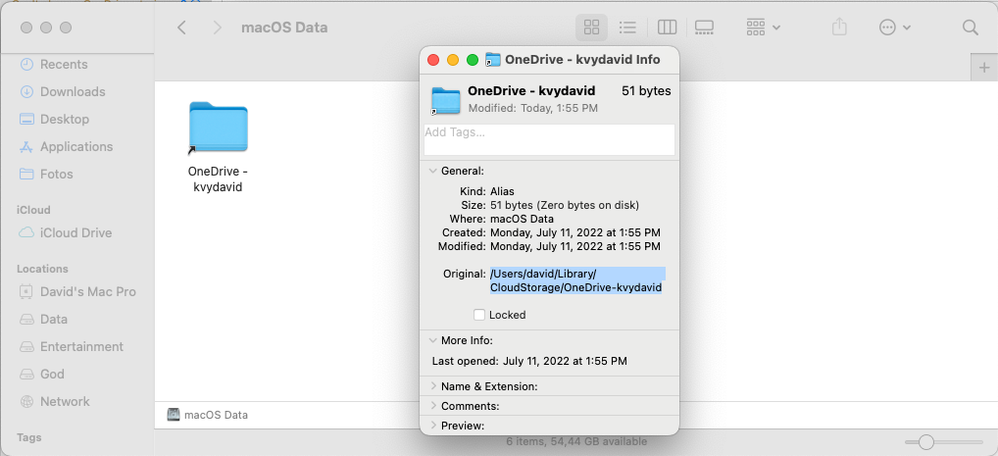Screen dimensions: 998x456
Task: Go forward with the Finder forward arrow
Action: tap(218, 27)
